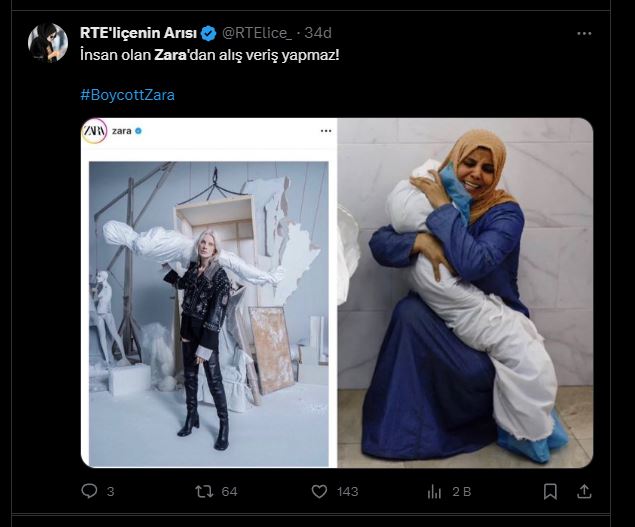Open three-dot menu inside the Zara post image

tap(325, 131)
